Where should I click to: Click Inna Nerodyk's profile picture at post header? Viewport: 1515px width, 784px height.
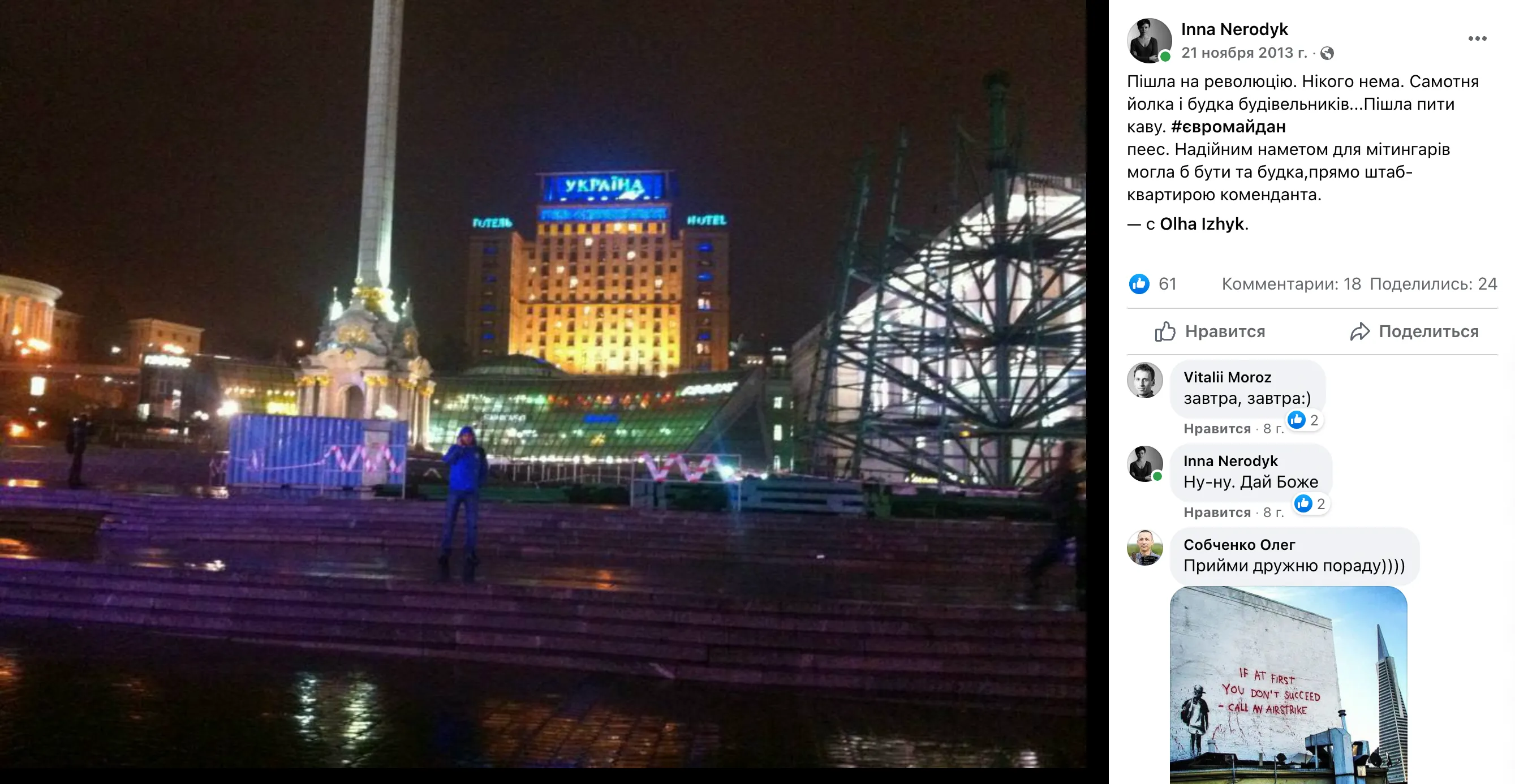click(x=1148, y=40)
